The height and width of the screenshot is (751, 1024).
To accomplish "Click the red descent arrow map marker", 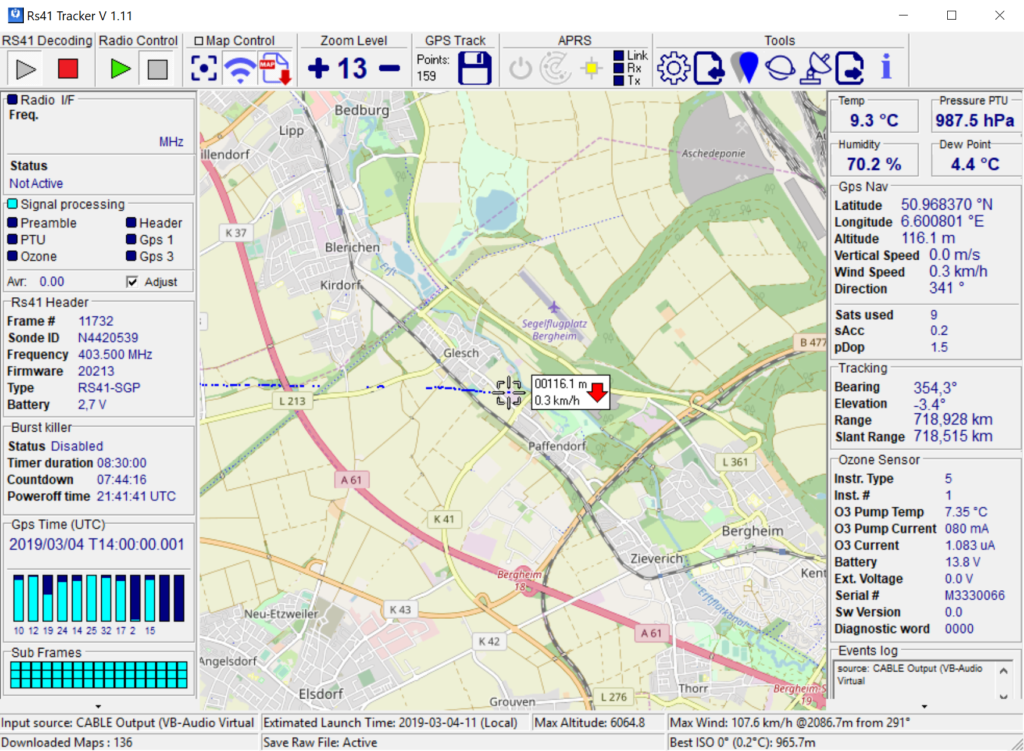I will [x=597, y=391].
